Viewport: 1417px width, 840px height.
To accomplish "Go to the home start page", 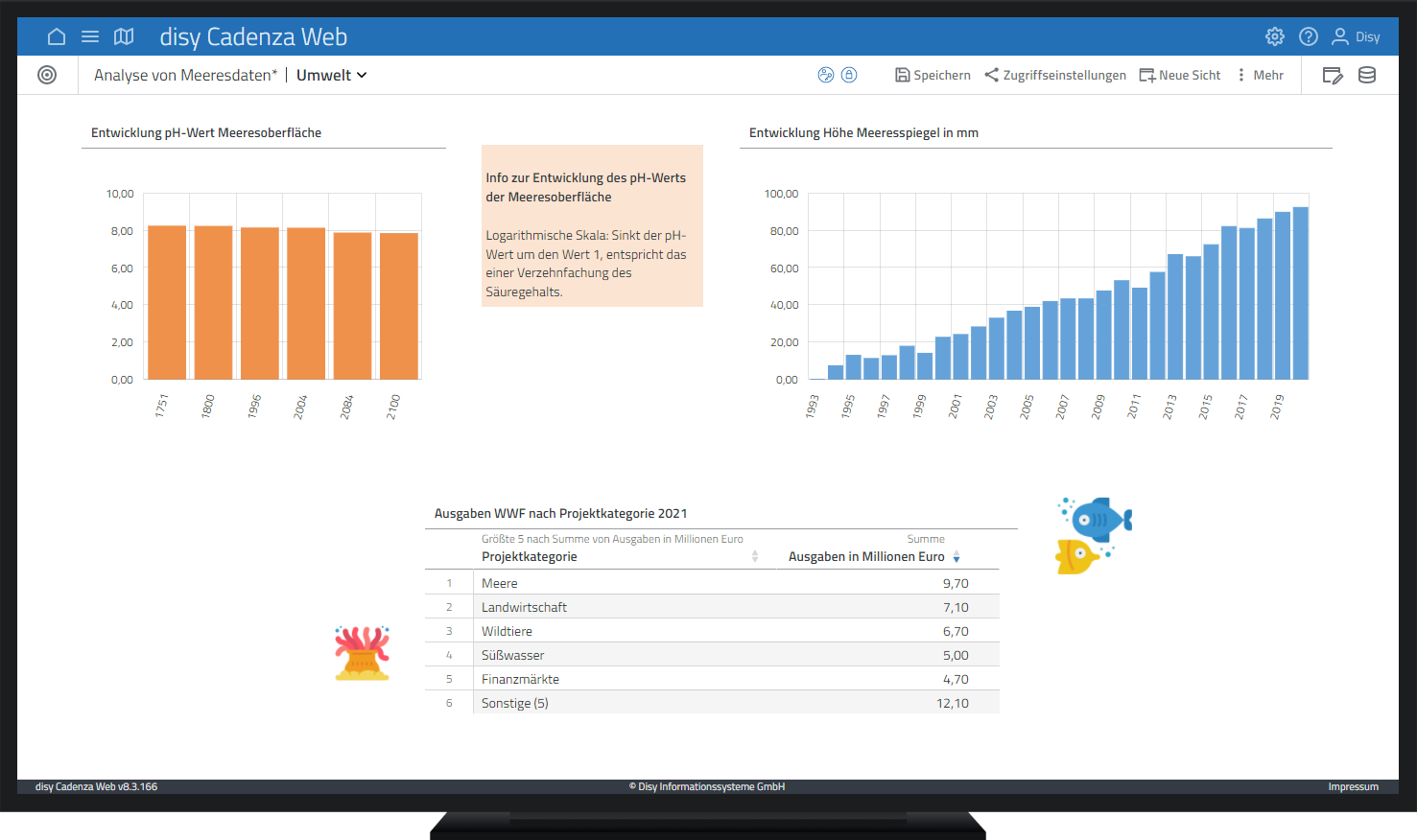I will click(x=57, y=36).
